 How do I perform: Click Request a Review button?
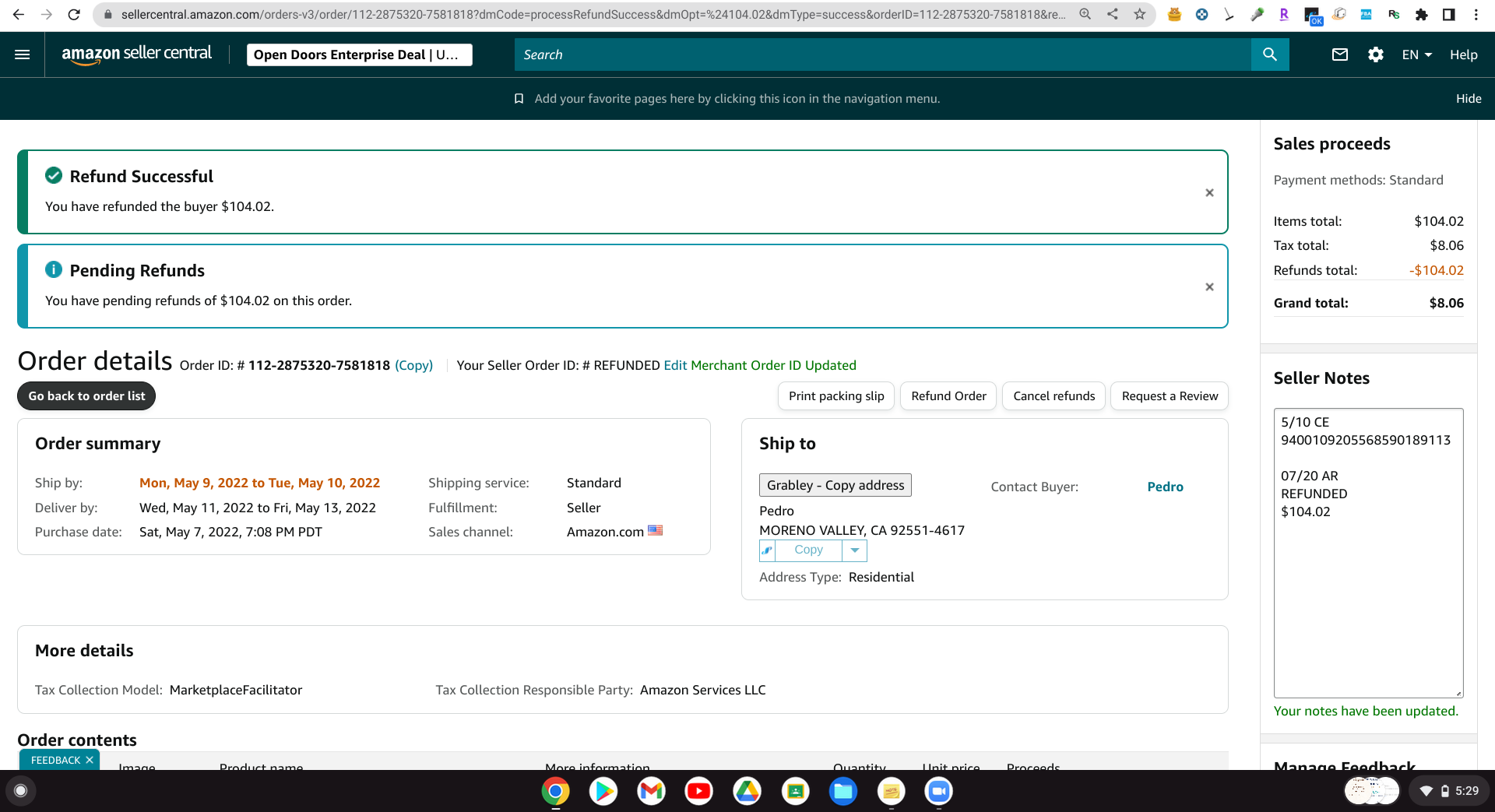(x=1170, y=395)
